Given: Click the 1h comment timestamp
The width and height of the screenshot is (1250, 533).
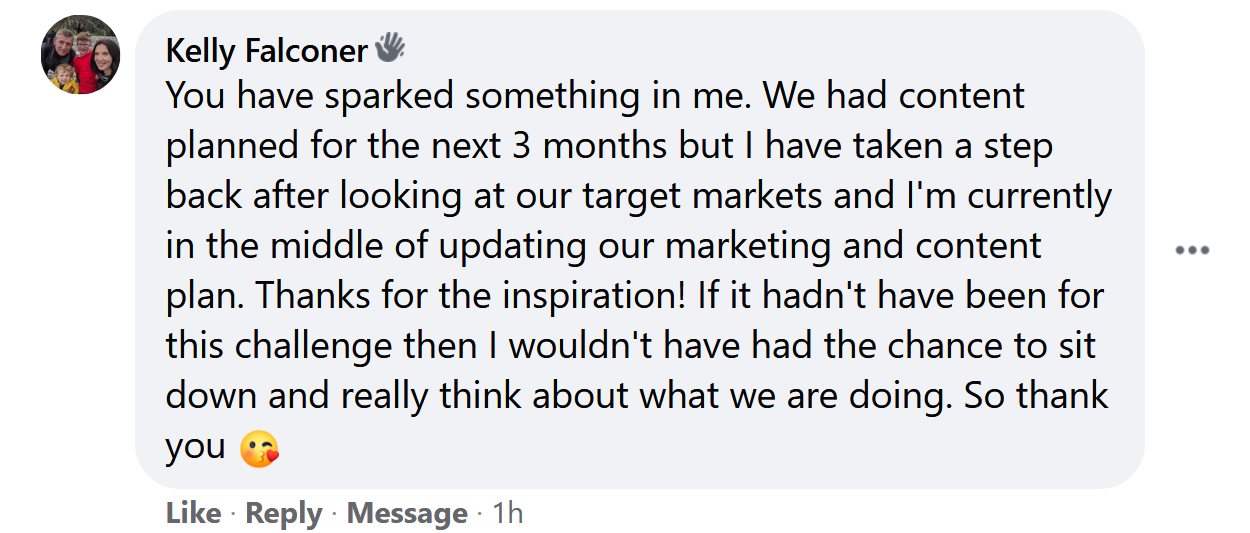Looking at the screenshot, I should pos(507,514).
